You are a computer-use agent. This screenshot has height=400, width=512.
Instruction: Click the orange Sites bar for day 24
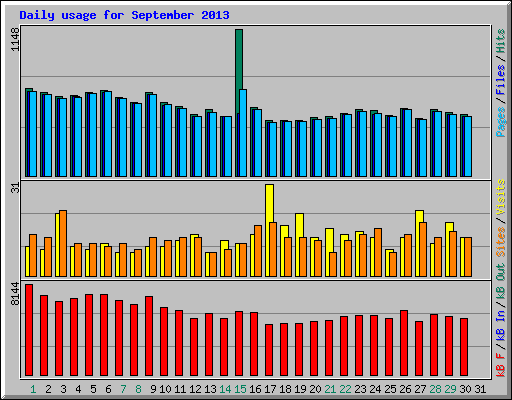pyautogui.click(x=378, y=252)
